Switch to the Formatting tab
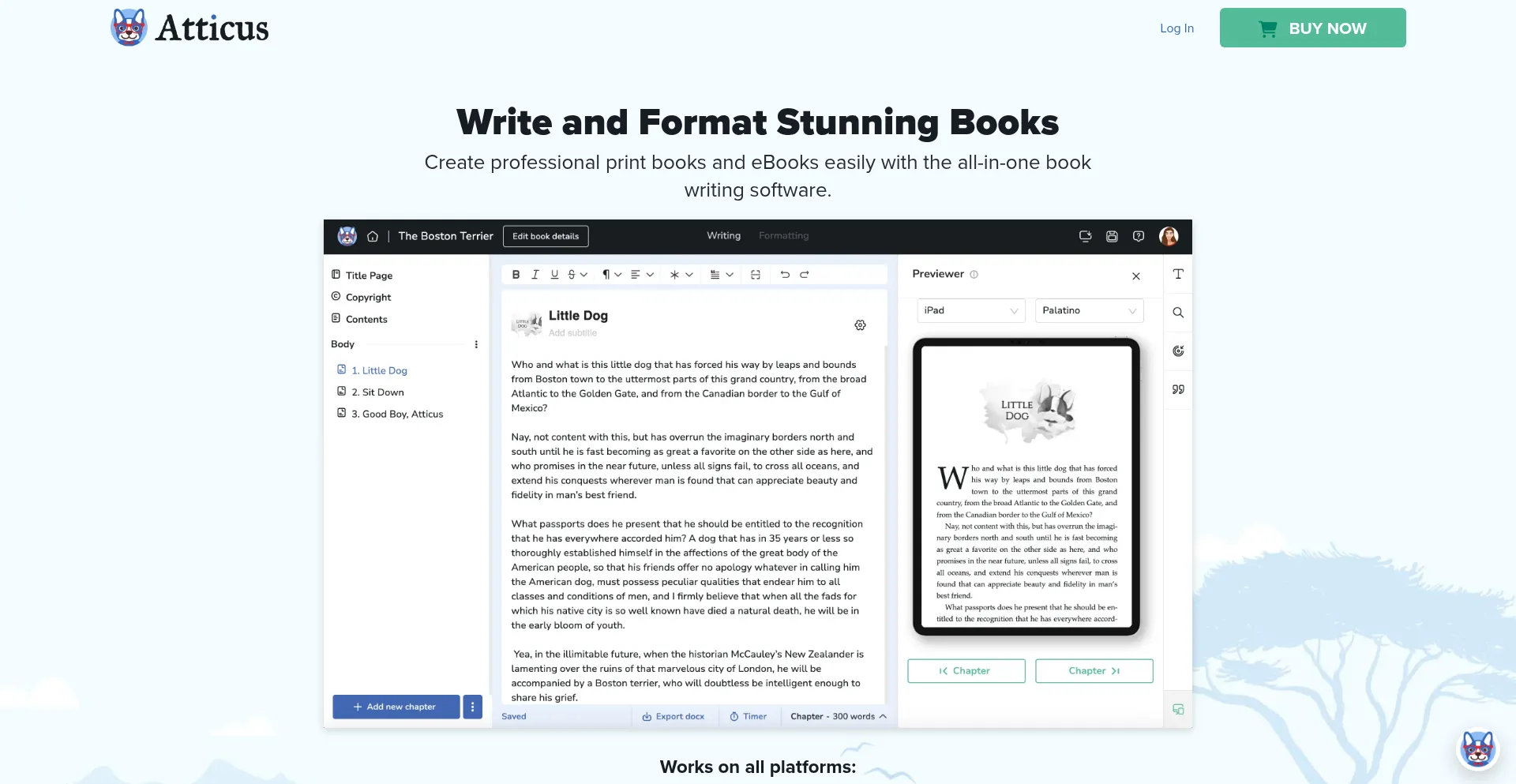 click(x=783, y=235)
